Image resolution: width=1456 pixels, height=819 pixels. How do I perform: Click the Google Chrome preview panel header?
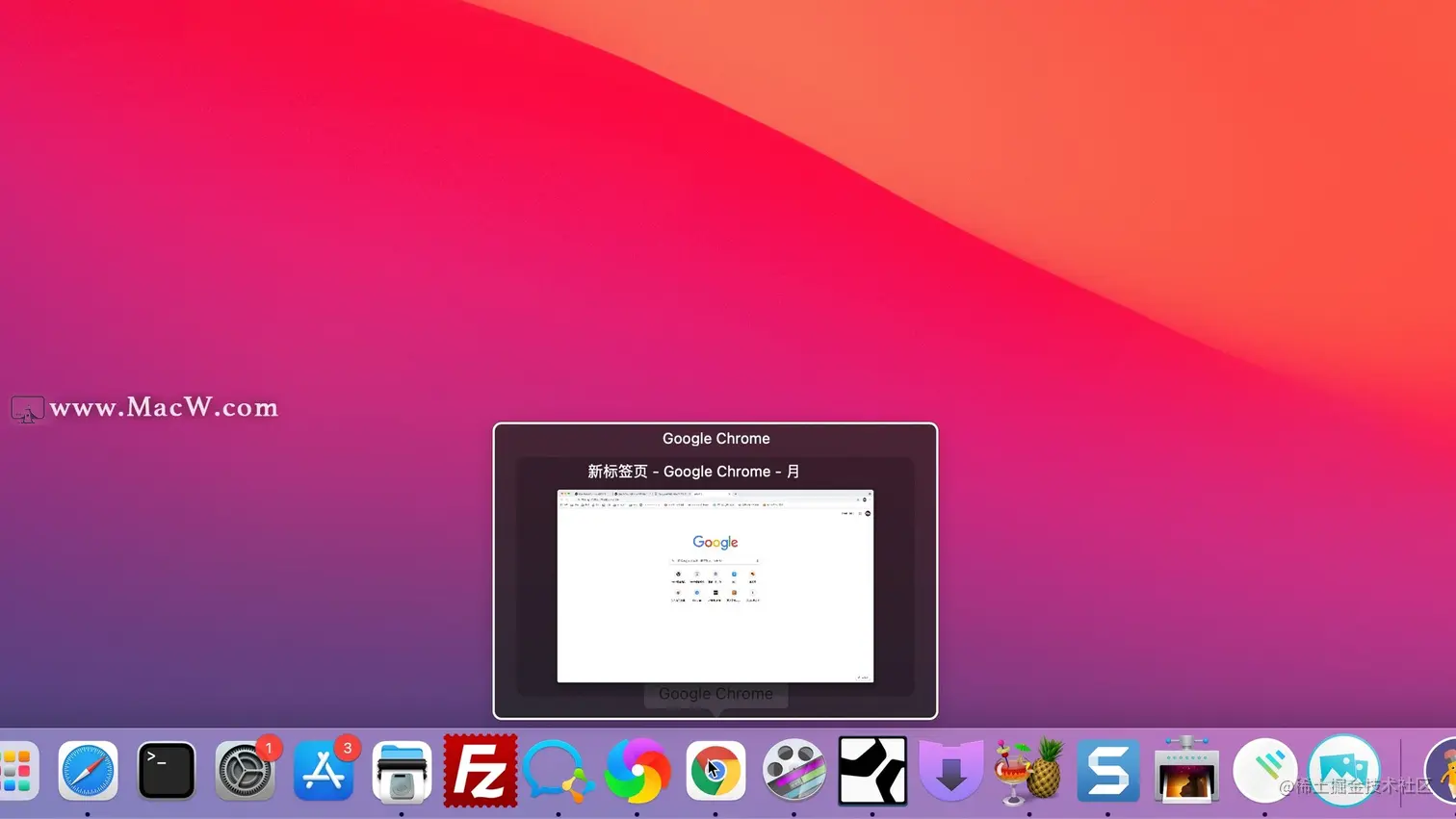click(715, 439)
